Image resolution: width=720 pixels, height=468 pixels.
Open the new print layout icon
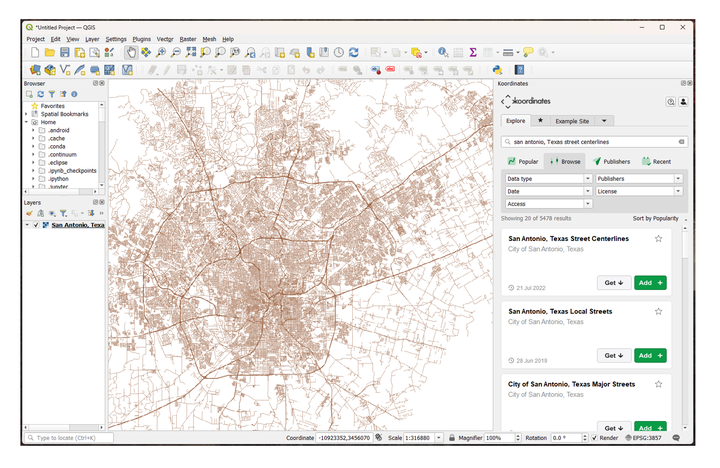tap(79, 52)
